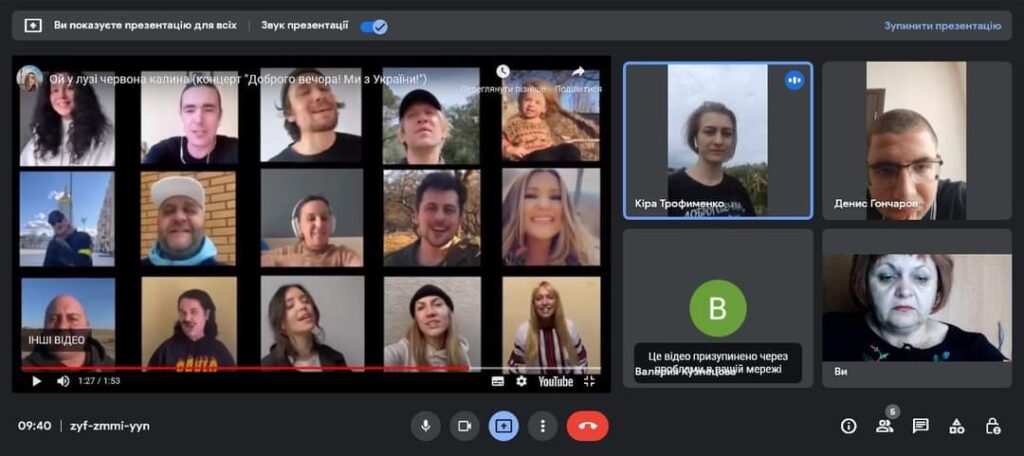Toggle YouTube subtitles button
The height and width of the screenshot is (456, 1024).
point(498,381)
